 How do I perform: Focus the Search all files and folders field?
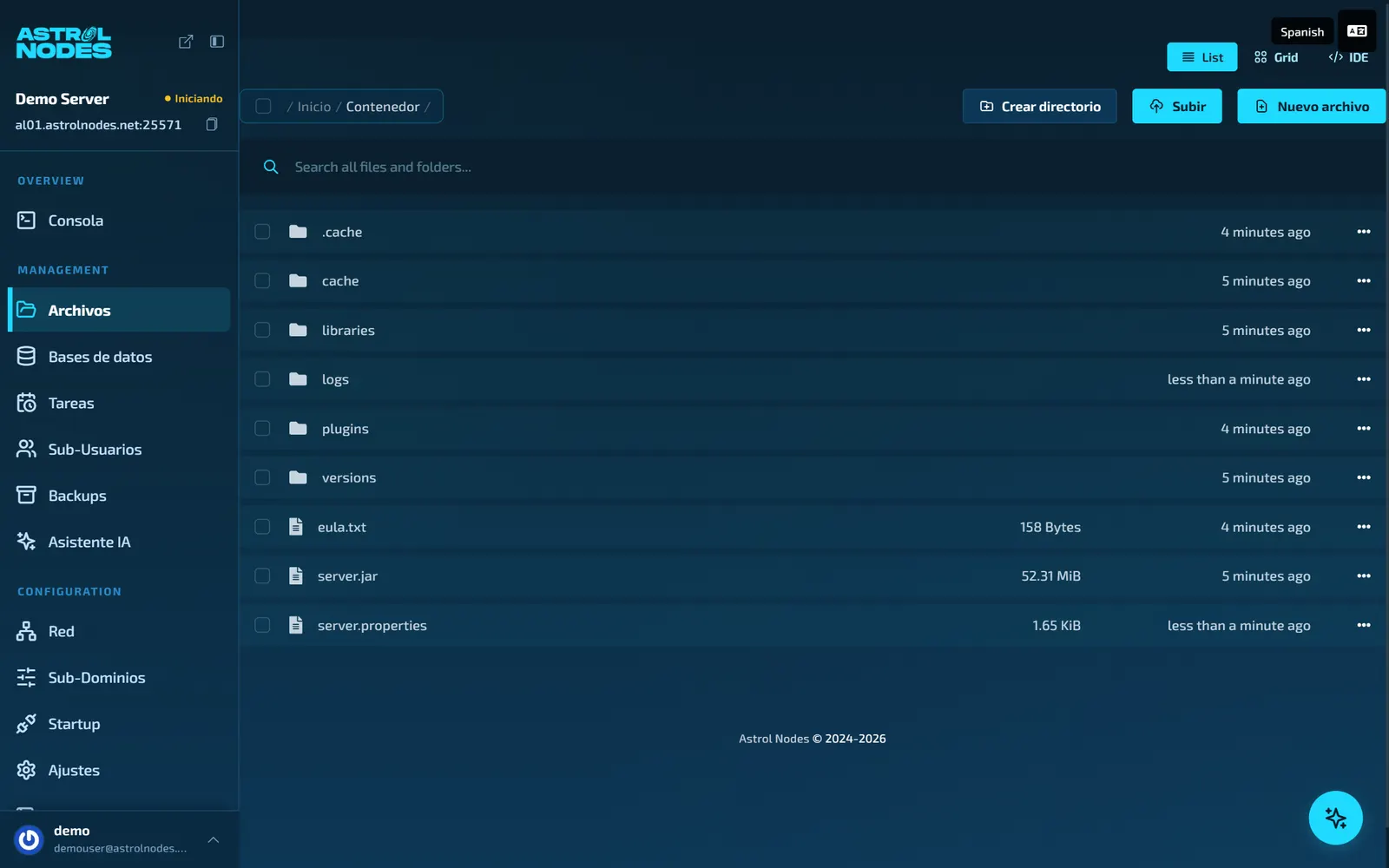(813, 167)
